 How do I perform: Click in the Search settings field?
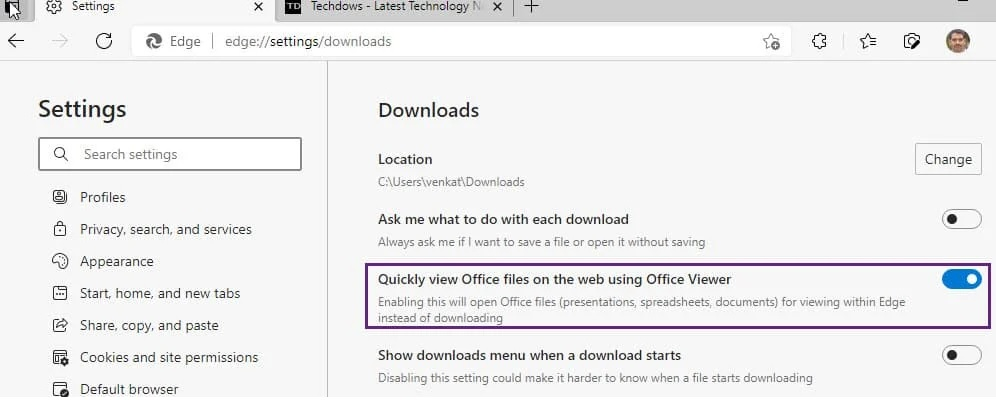pos(170,154)
